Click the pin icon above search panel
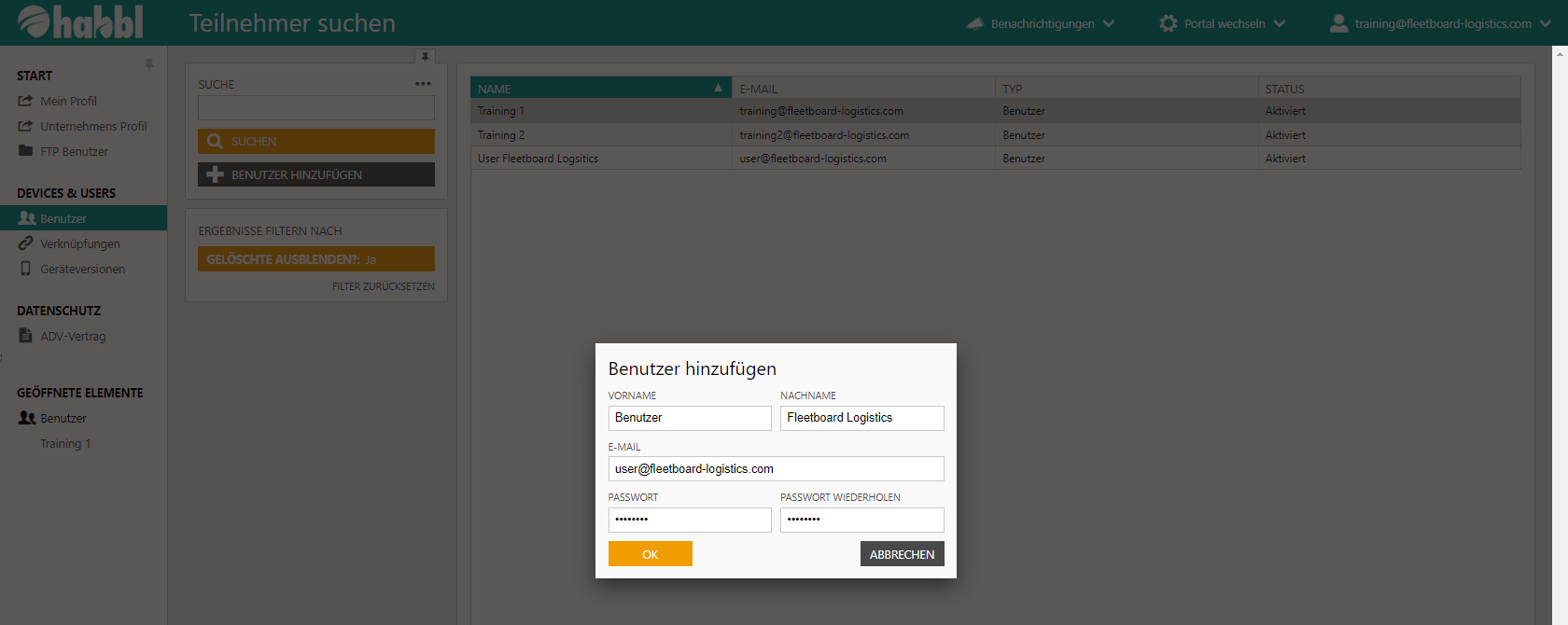 pos(425,57)
